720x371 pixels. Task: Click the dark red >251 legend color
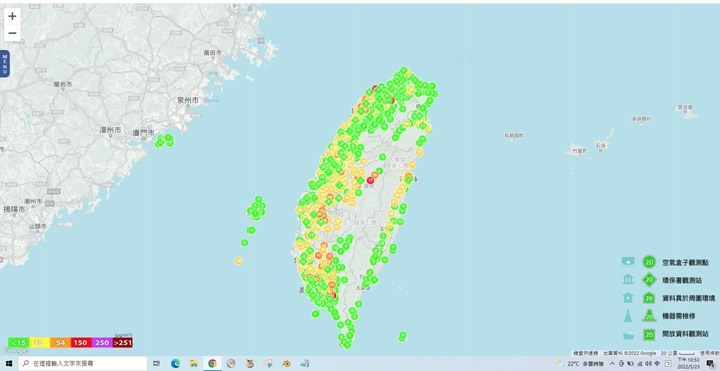pos(123,343)
